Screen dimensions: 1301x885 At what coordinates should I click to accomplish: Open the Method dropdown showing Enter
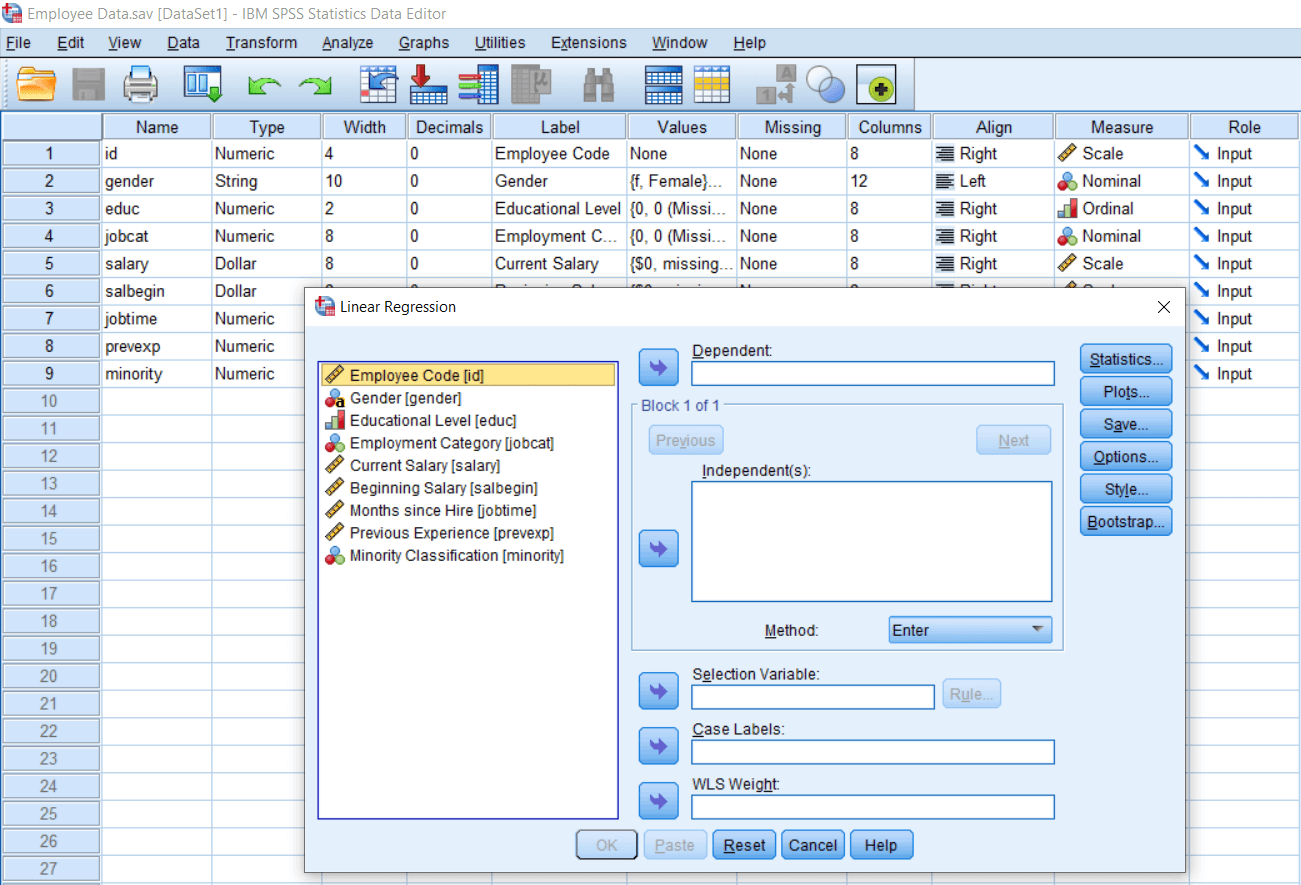[x=970, y=630]
